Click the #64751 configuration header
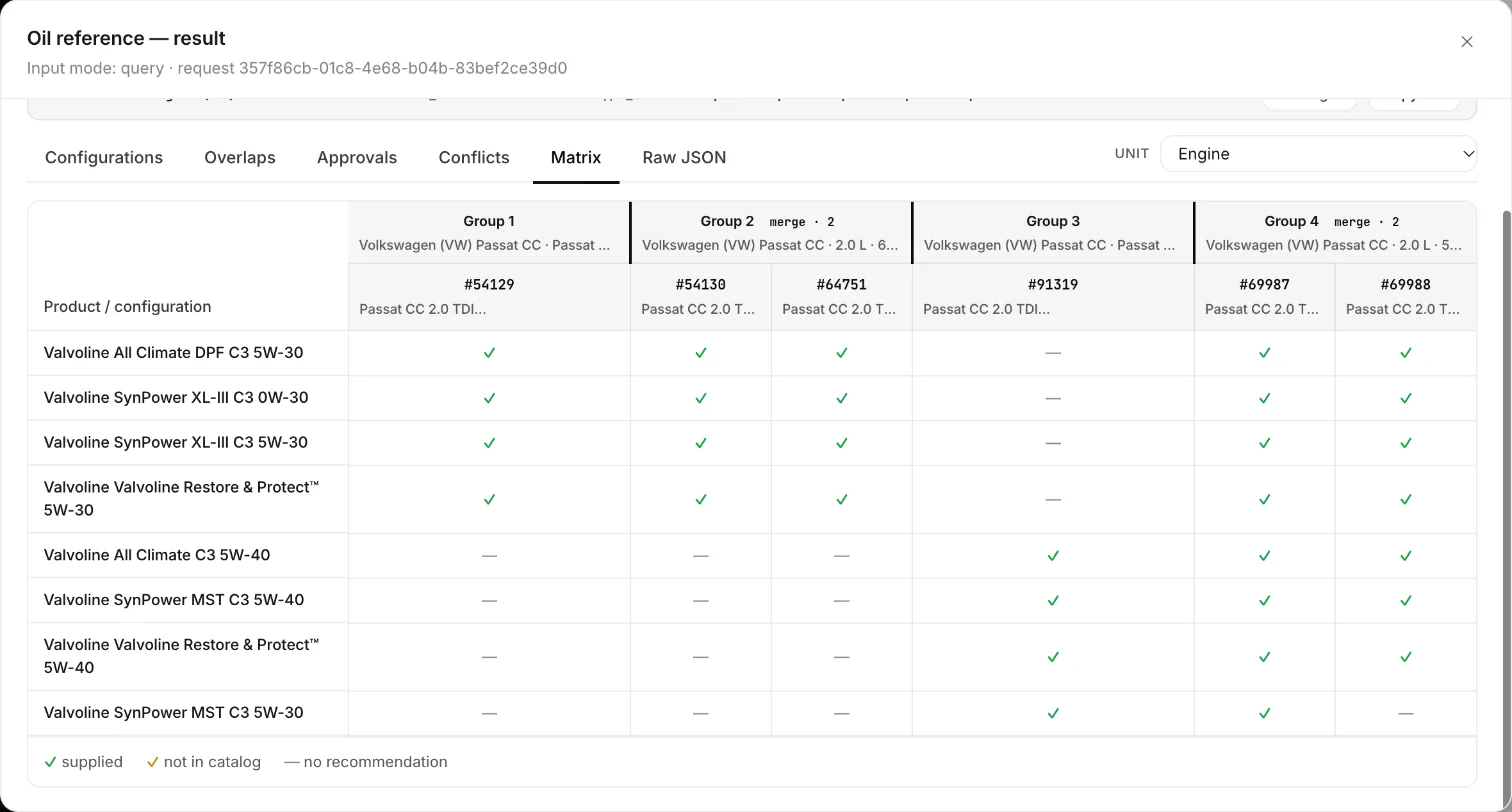Screen dimensions: 1512x812 842,297
